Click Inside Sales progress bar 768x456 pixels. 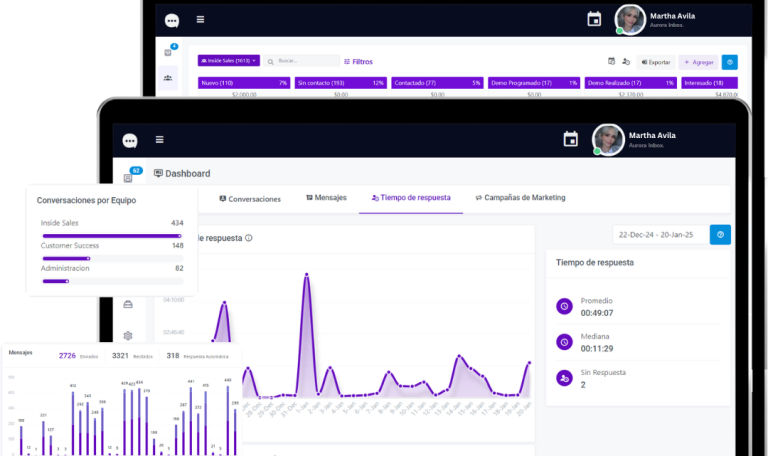(x=113, y=236)
